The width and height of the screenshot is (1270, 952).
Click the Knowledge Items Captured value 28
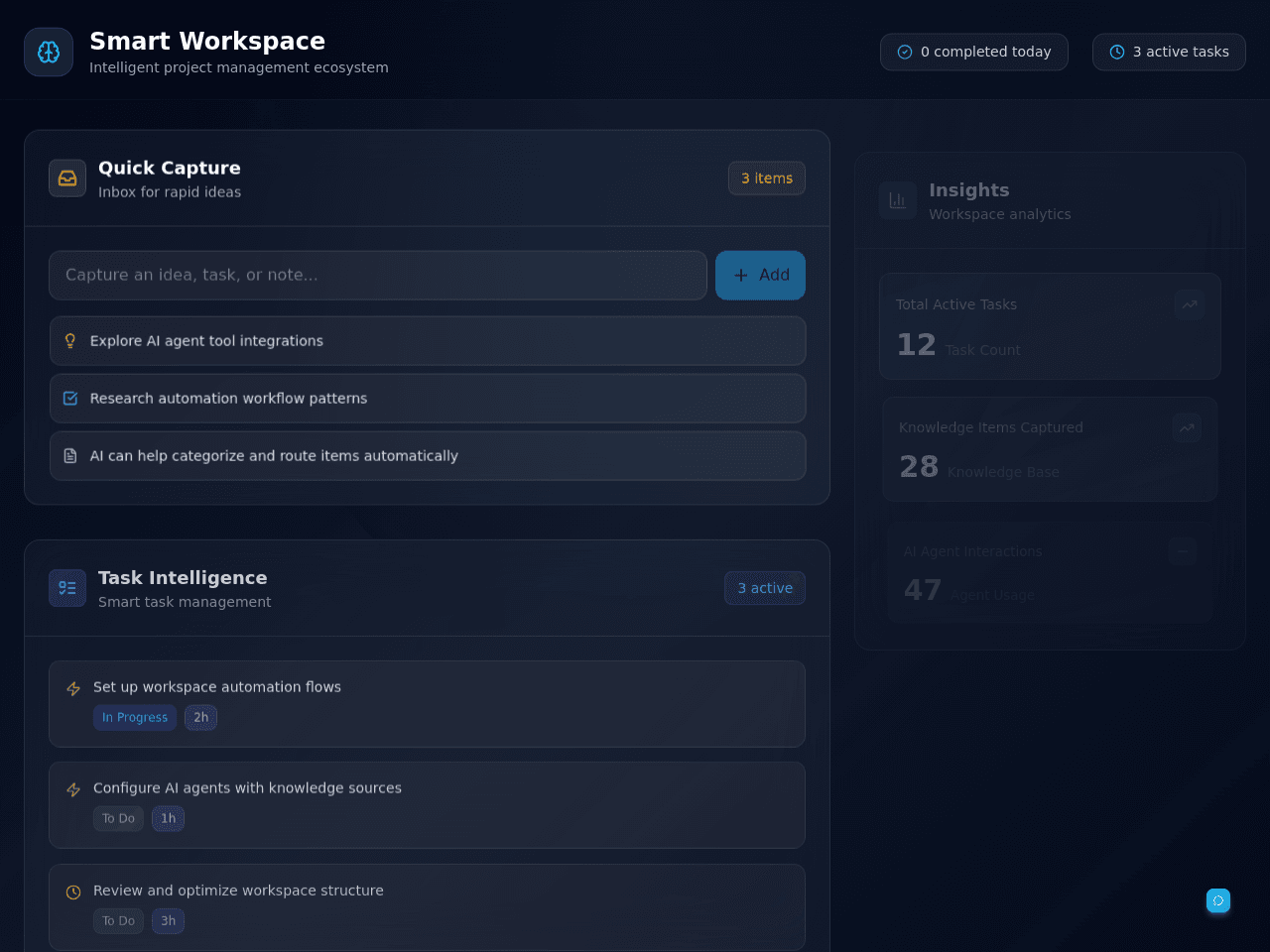coord(919,467)
